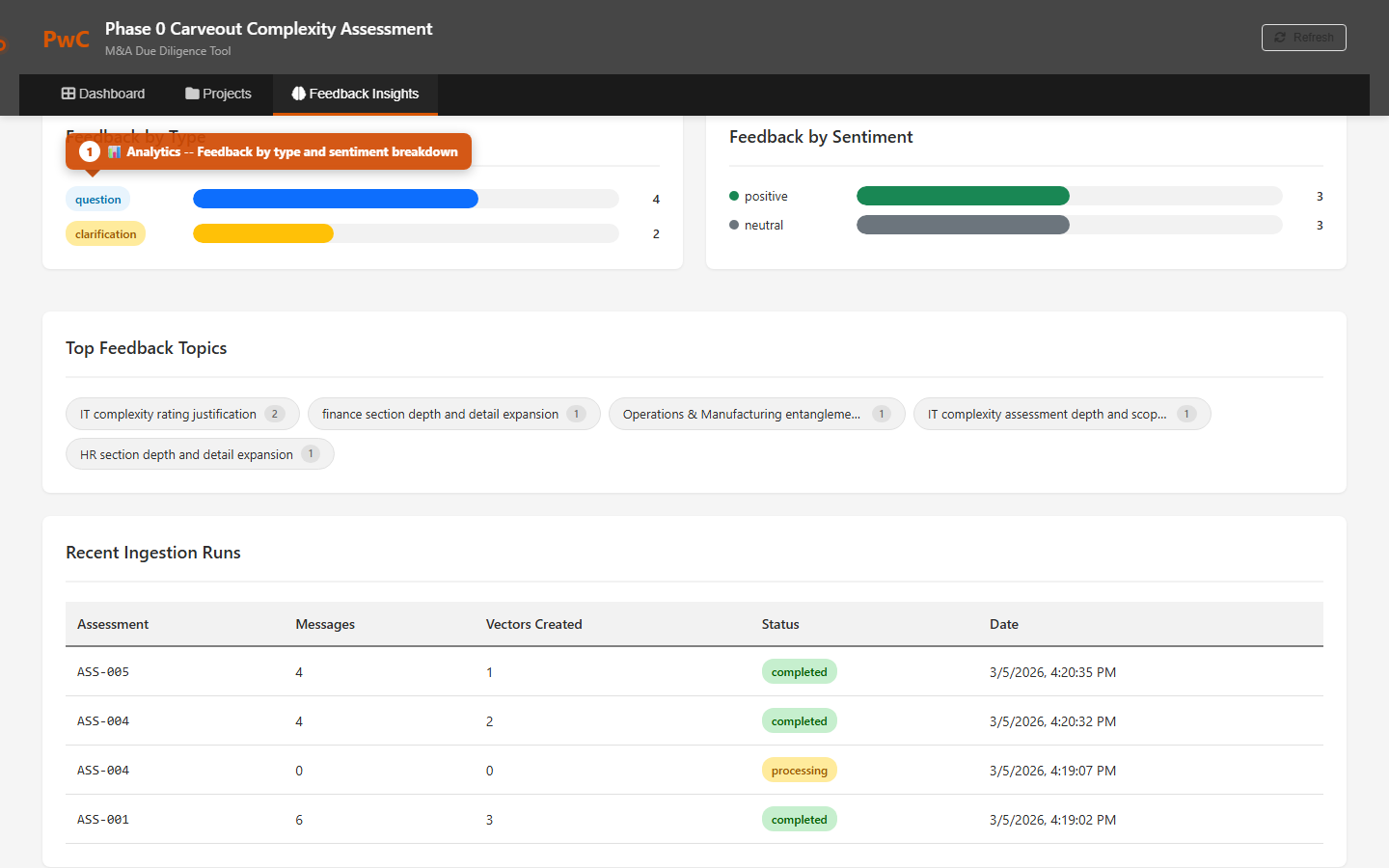Expand the IT complexity rating justification topic
Screen dimensions: 1389x868
tap(182, 414)
